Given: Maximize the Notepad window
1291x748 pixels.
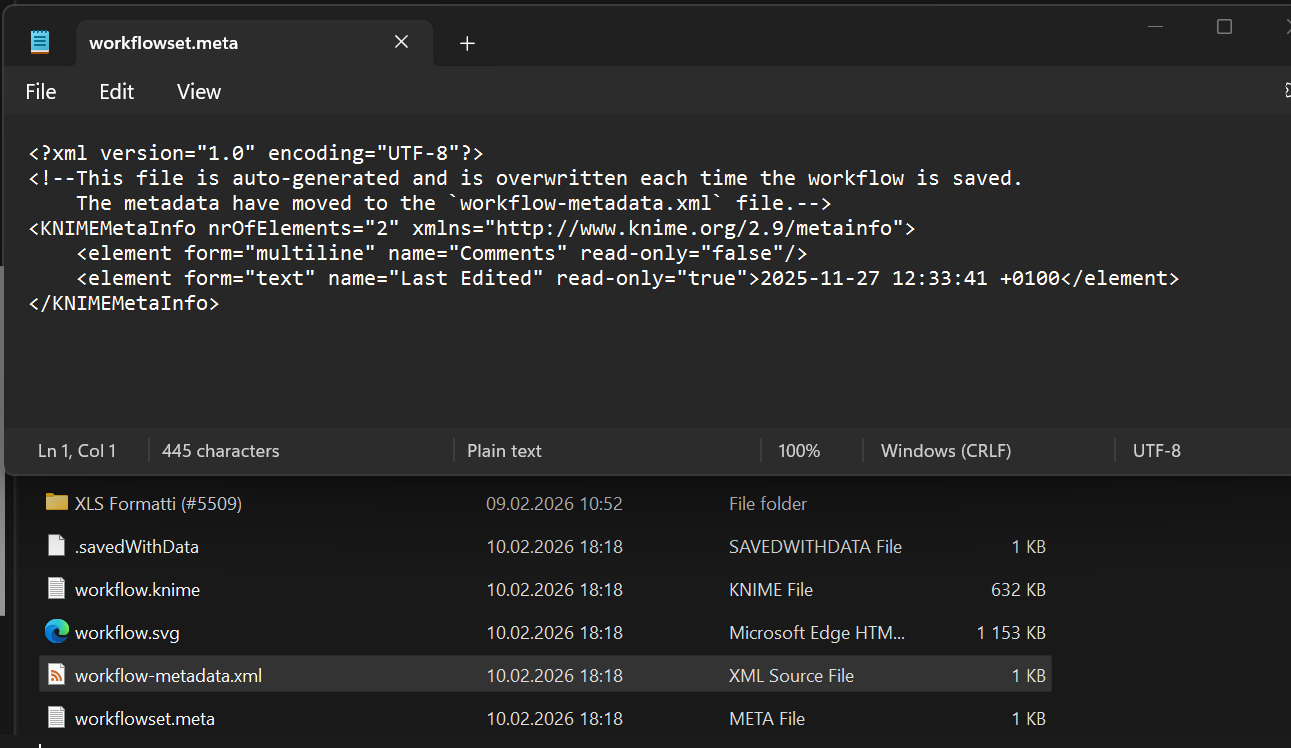Looking at the screenshot, I should click(1224, 27).
